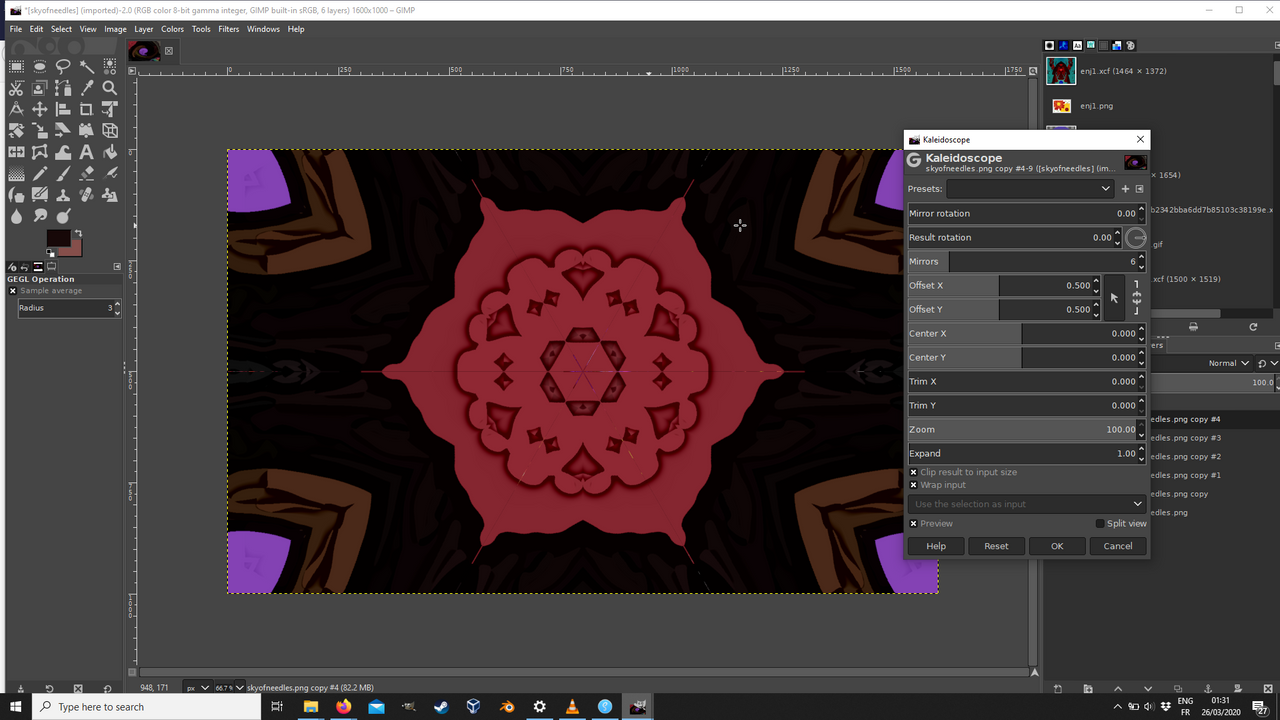Image resolution: width=1280 pixels, height=720 pixels.
Task: Open the Colors menu
Action: click(173, 29)
